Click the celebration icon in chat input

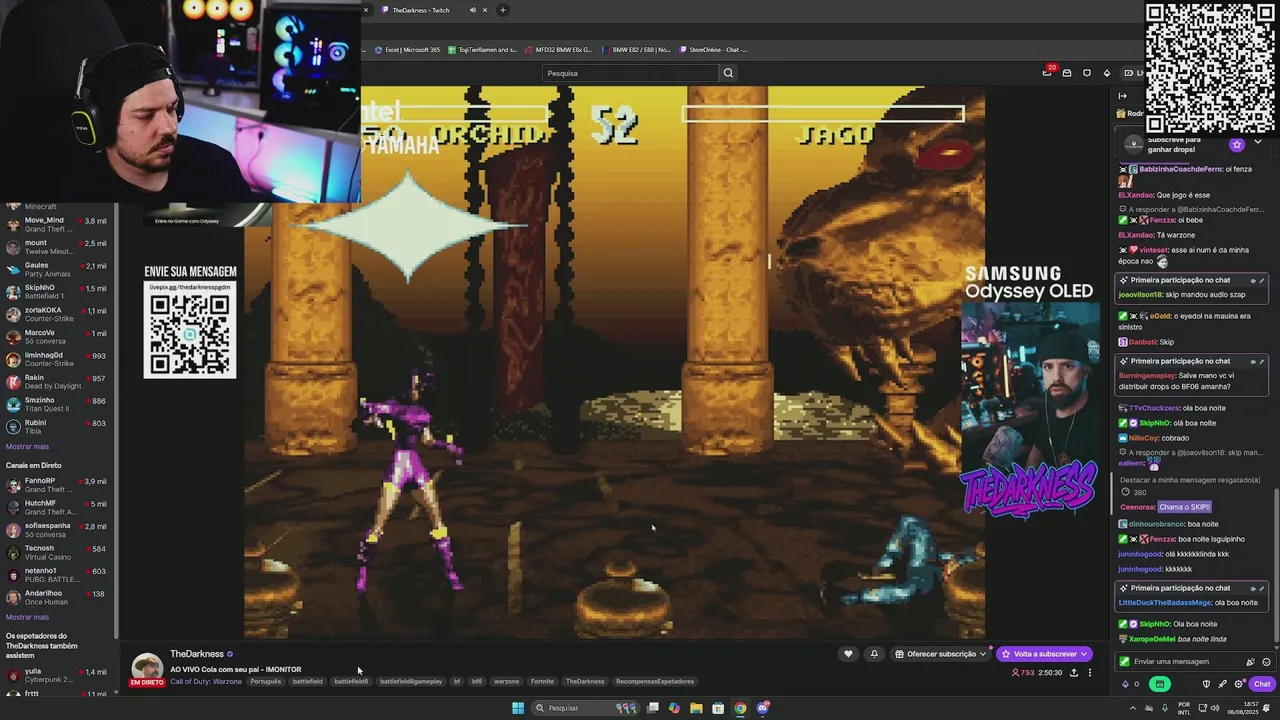(x=1250, y=662)
